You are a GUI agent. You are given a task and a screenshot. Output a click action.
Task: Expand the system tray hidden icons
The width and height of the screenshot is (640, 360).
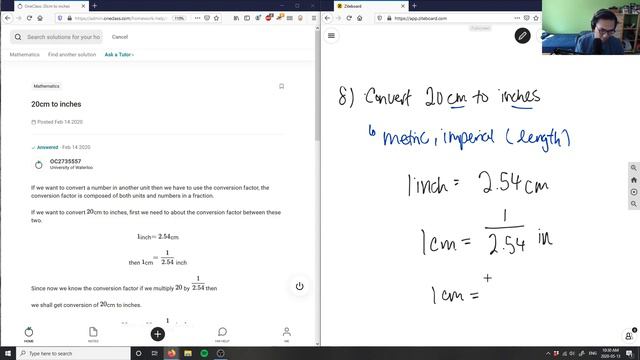(547, 353)
